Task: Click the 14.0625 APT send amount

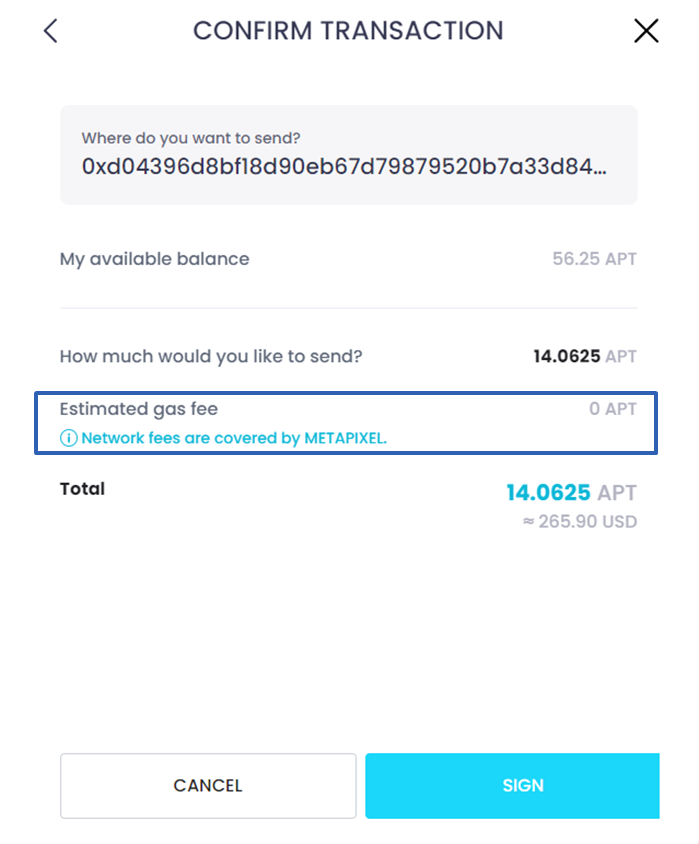Action: coord(585,356)
